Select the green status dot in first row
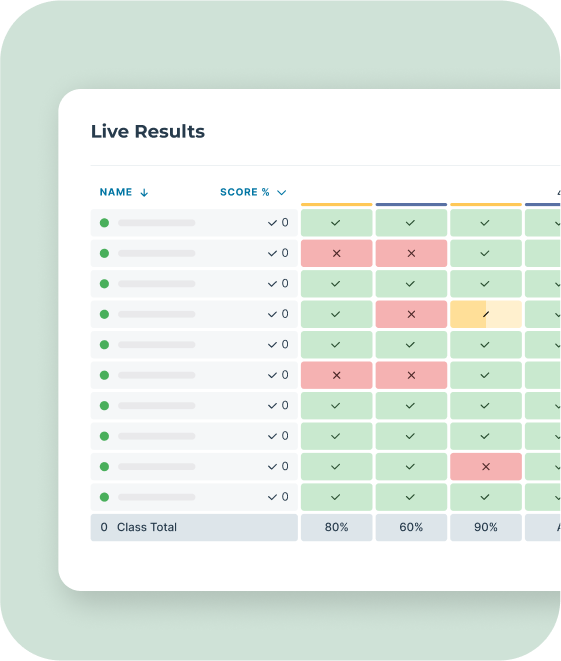Viewport: 561px width, 661px height. (x=105, y=223)
